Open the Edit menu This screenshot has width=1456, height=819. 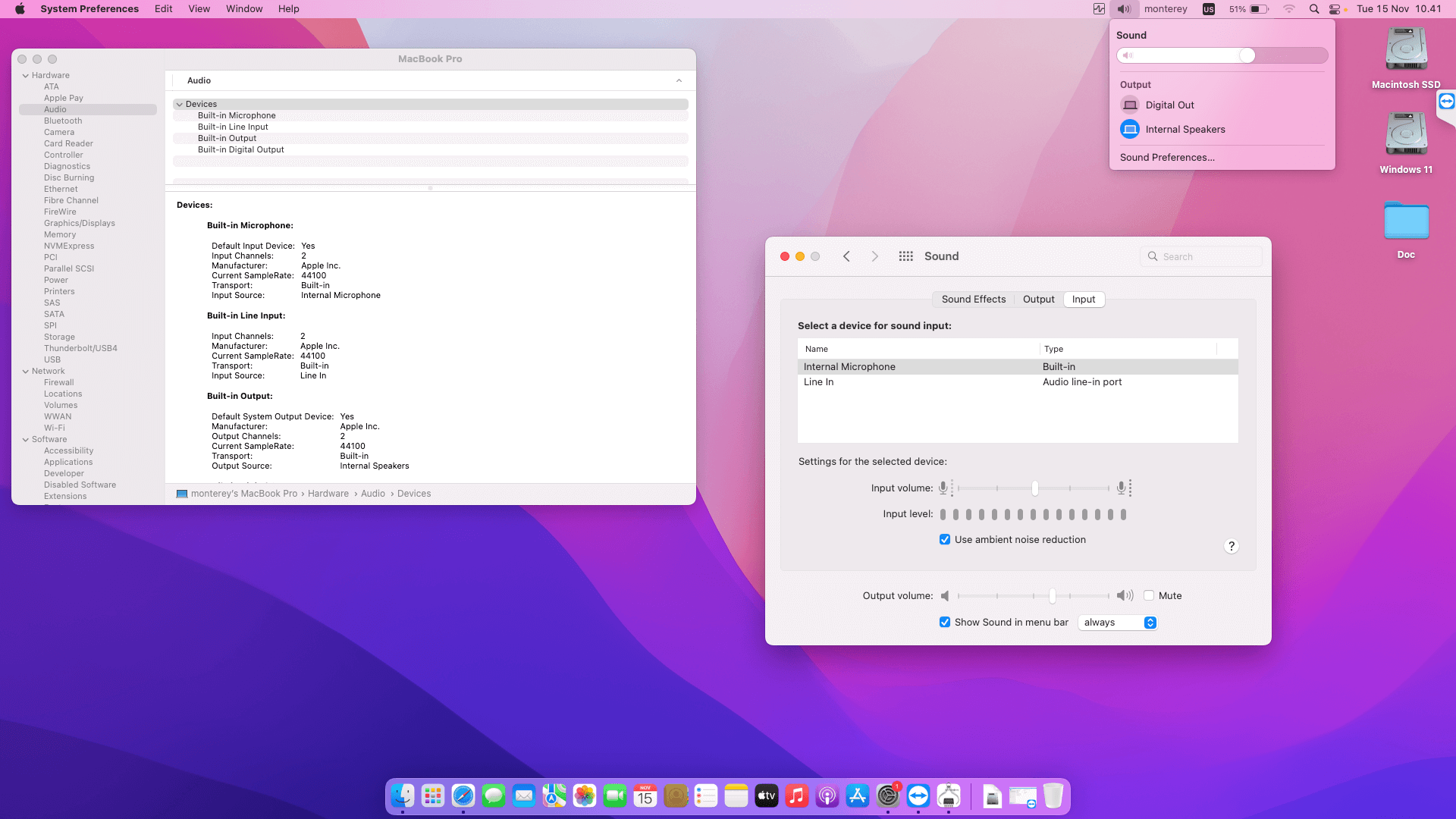164,9
